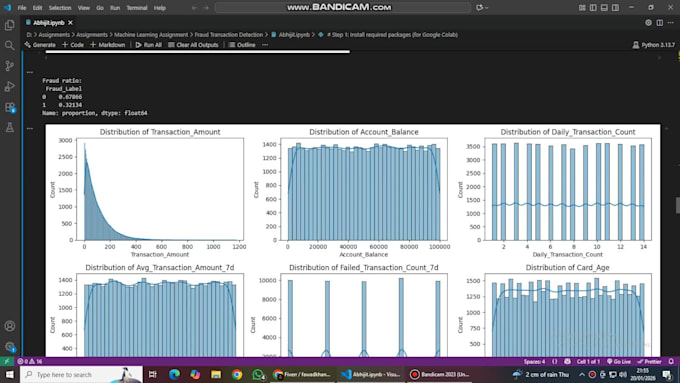Viewport: 680px width, 383px height.
Task: Click Fraud Transaction Detection breadcrumb
Action: pos(229,35)
